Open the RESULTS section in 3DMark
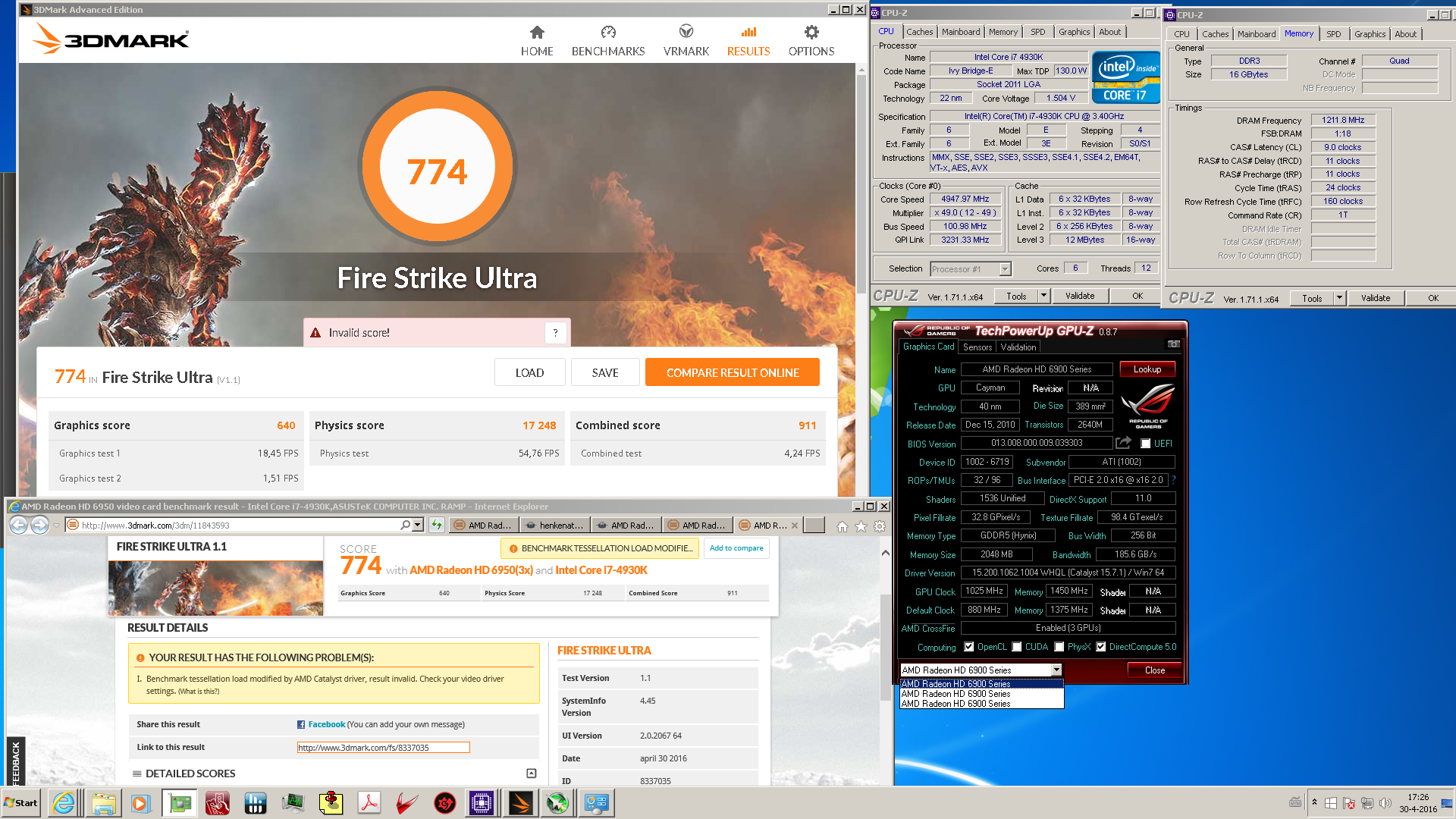This screenshot has height=819, width=1456. click(748, 41)
